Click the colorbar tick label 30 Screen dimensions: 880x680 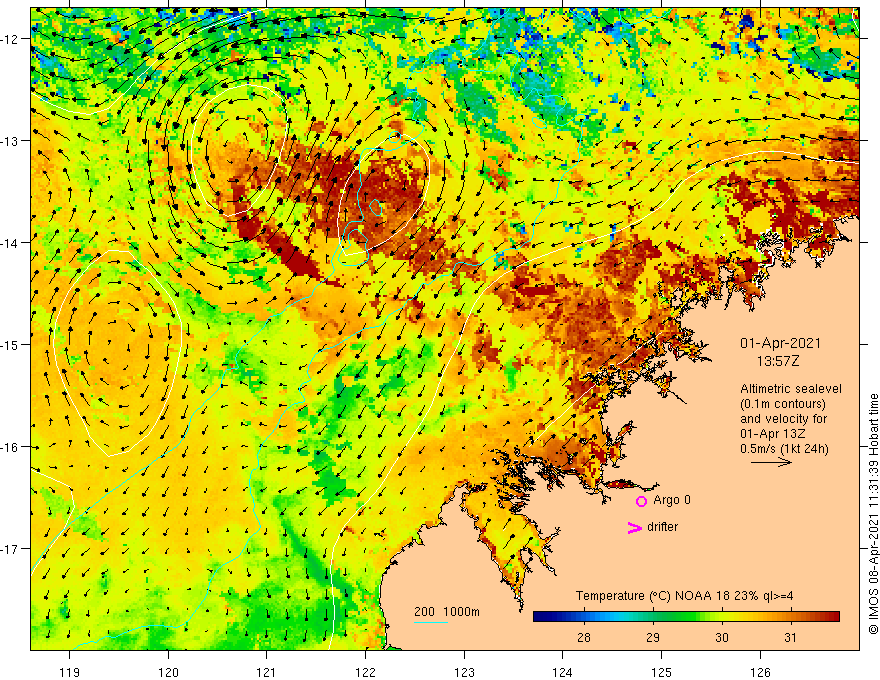[722, 637]
